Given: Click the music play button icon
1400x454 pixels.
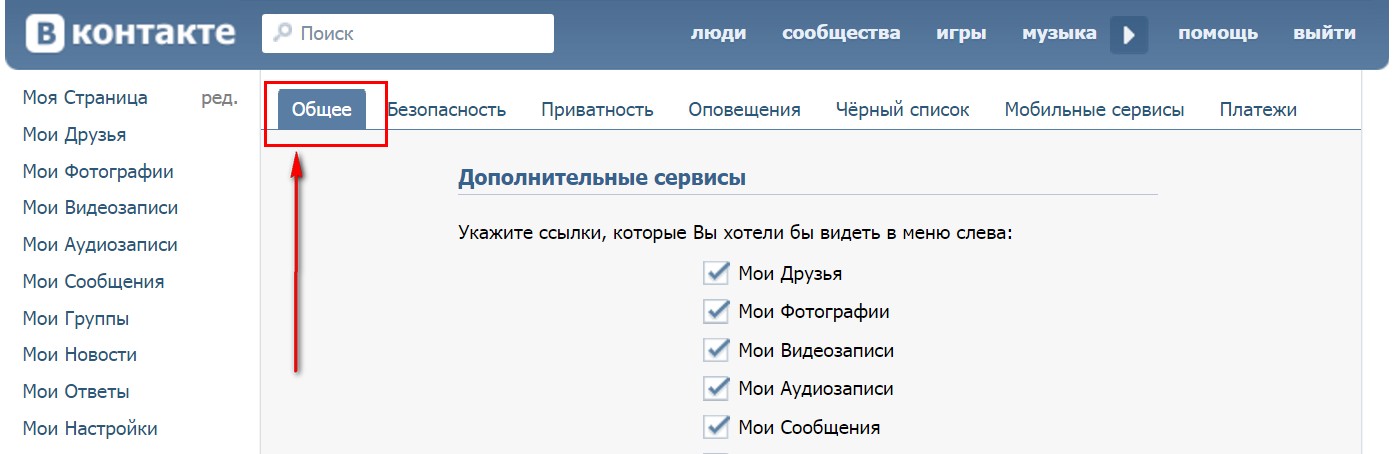Looking at the screenshot, I should coord(1129,35).
